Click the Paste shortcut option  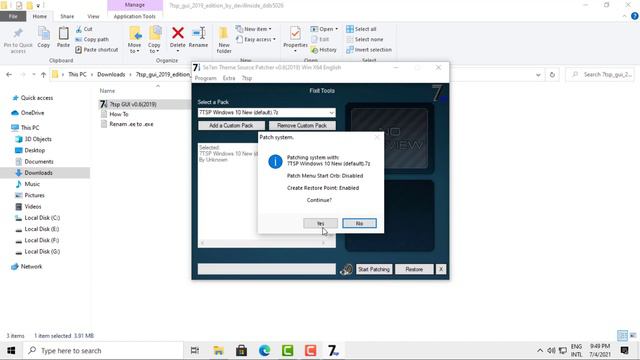(97, 50)
